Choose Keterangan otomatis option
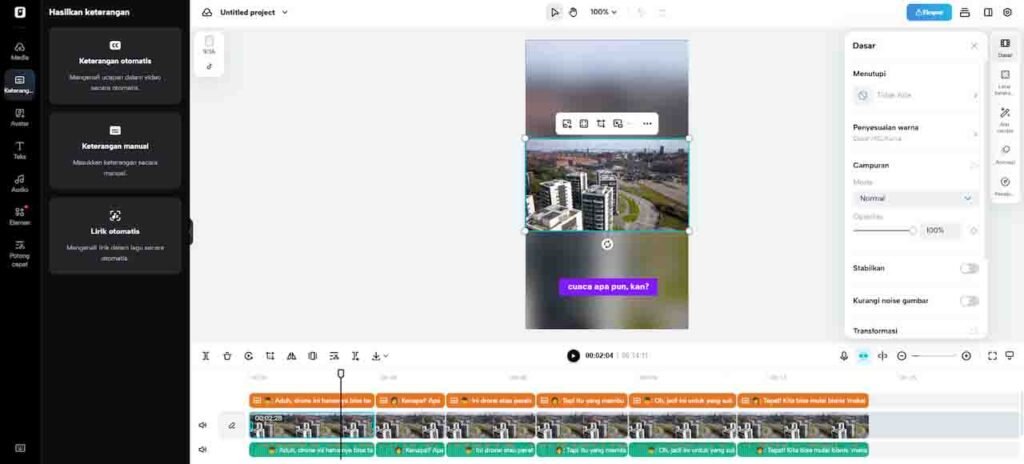The image size is (1024, 464). [115, 66]
